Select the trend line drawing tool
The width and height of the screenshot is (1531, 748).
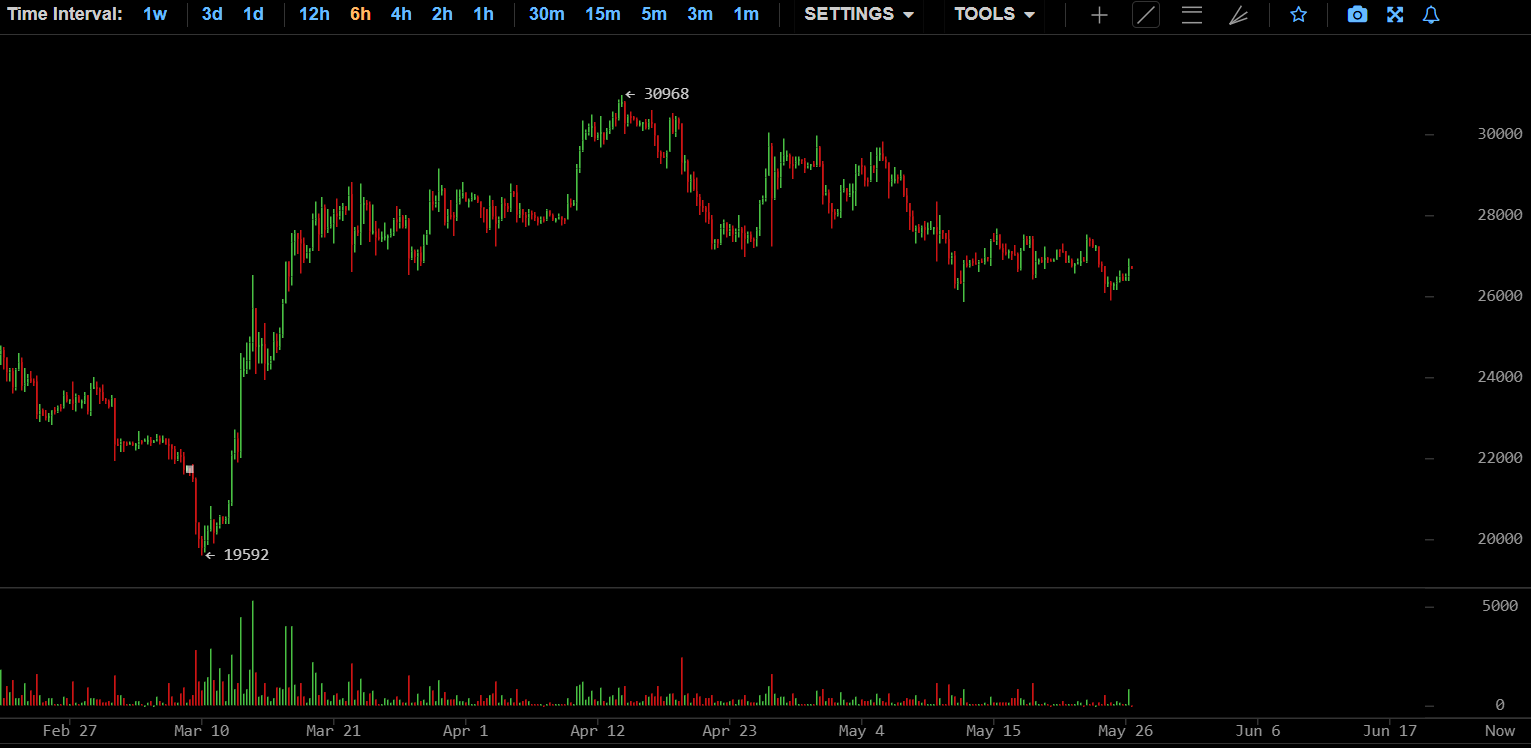pyautogui.click(x=1146, y=15)
